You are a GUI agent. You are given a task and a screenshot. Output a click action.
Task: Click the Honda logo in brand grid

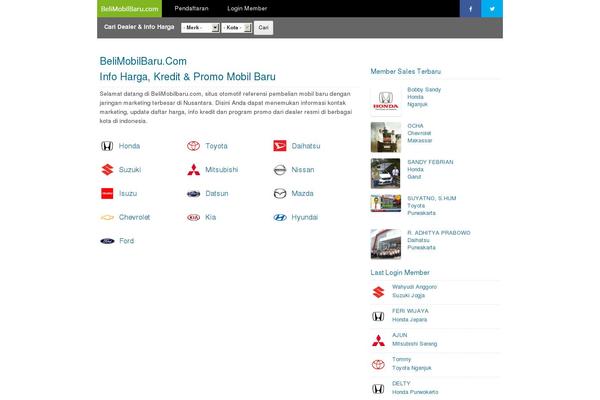click(x=107, y=146)
